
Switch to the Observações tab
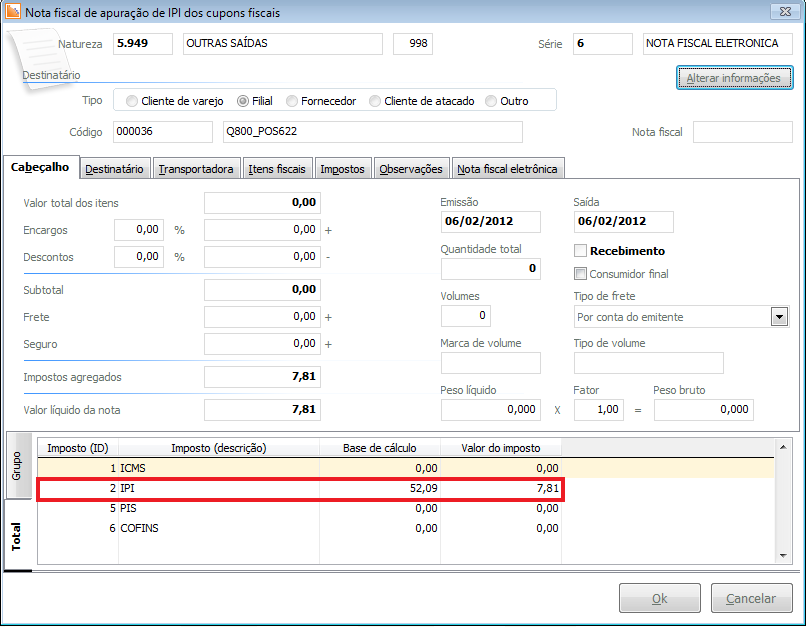411,169
